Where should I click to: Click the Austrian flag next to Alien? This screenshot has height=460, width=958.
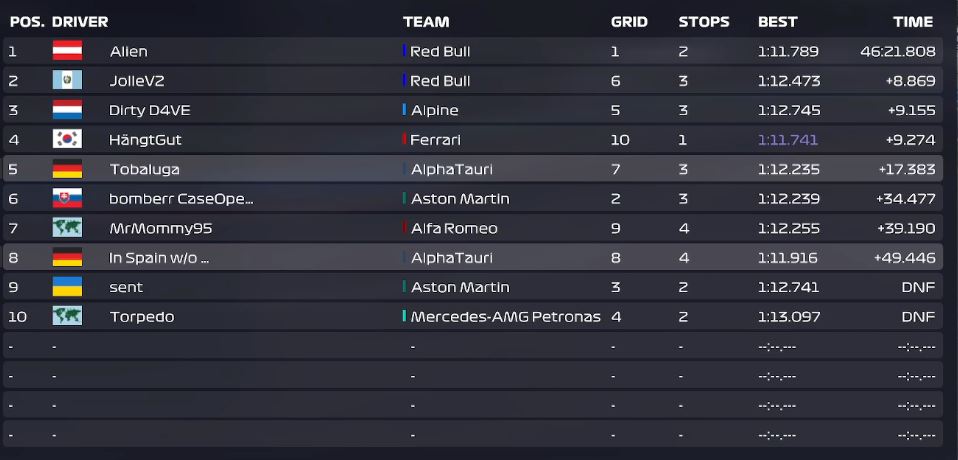pos(67,51)
